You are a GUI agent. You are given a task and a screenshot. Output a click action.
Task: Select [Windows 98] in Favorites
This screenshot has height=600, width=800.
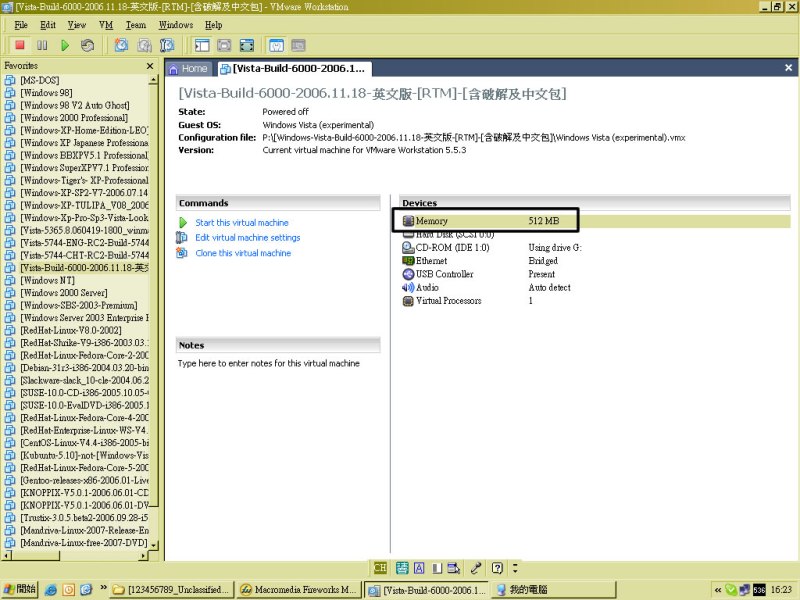(46, 93)
